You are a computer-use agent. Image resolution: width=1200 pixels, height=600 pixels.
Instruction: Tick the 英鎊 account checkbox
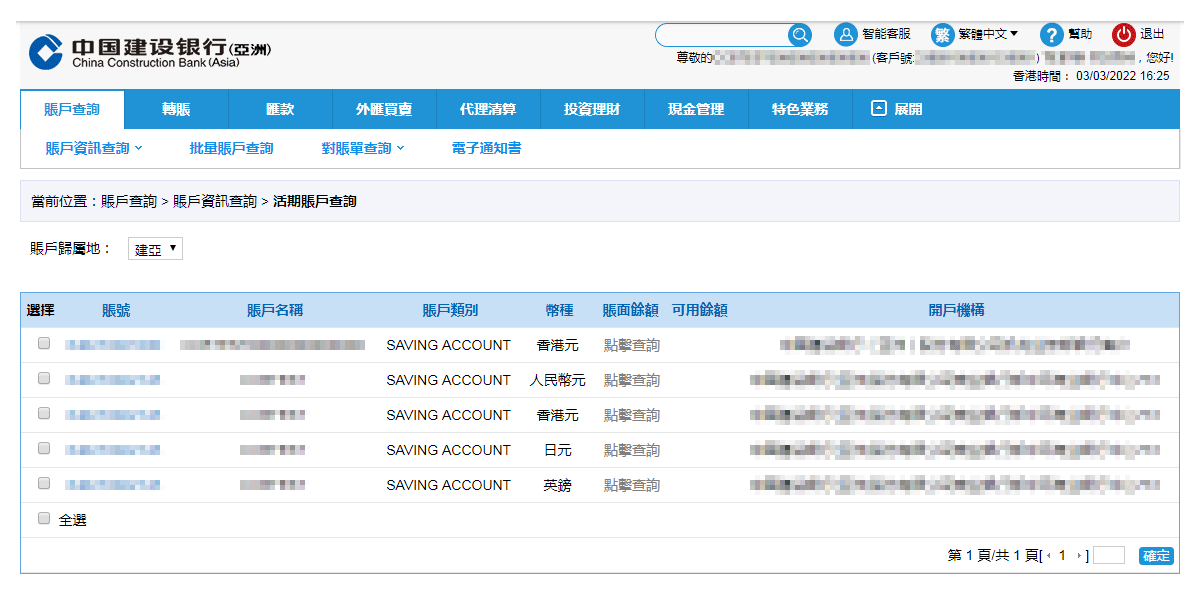click(x=44, y=483)
